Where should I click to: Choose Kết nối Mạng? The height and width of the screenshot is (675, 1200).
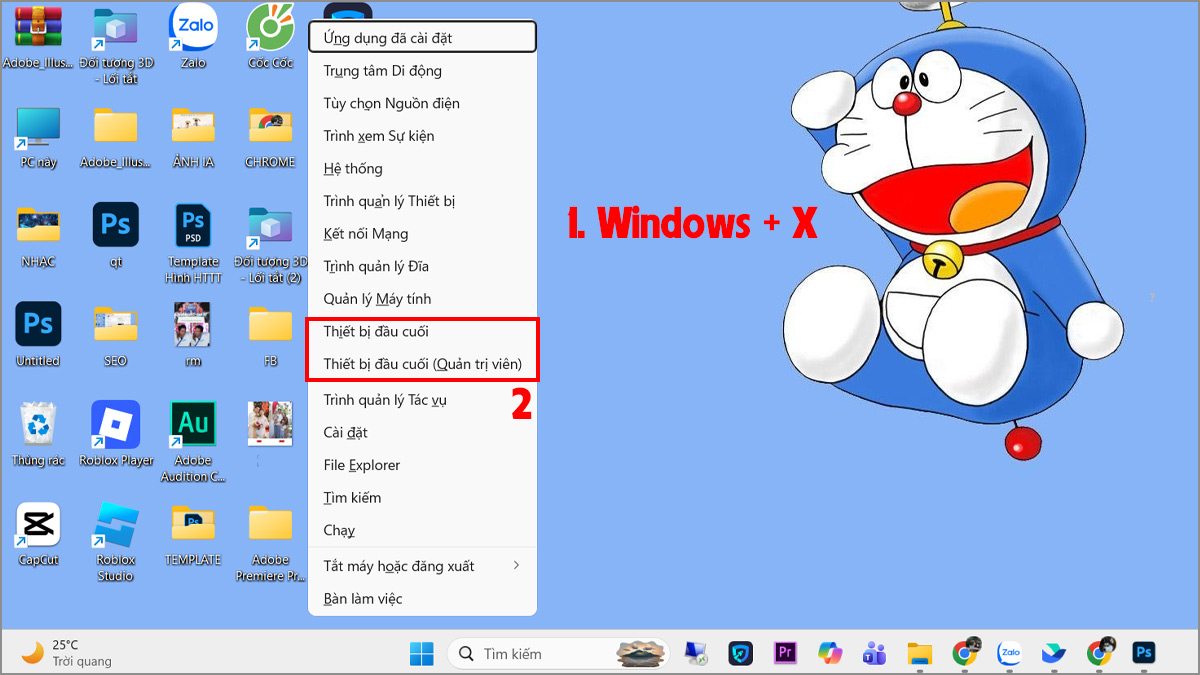click(x=422, y=233)
